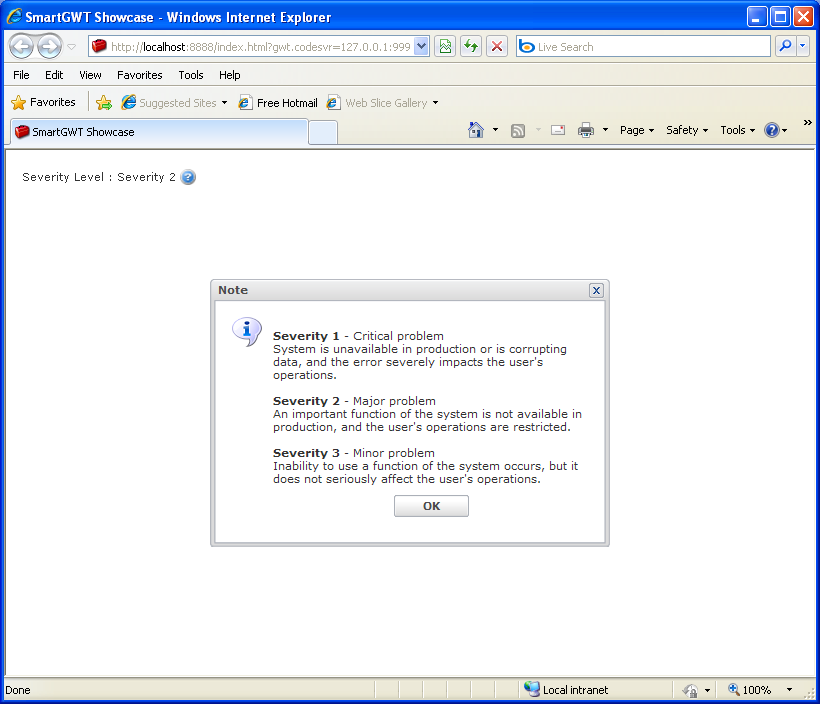Viewport: 820px width, 704px height.
Task: Open Suggested Sites link
Action: click(x=175, y=103)
